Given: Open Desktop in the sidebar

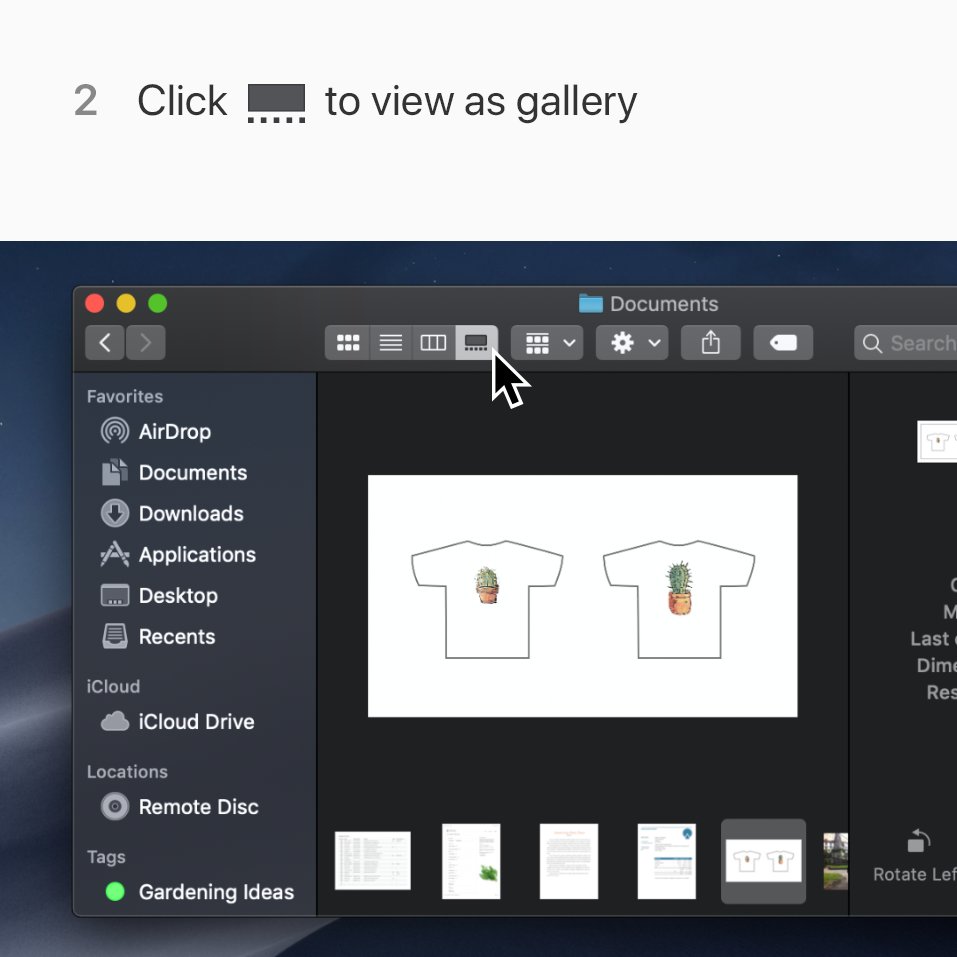Looking at the screenshot, I should tap(178, 595).
